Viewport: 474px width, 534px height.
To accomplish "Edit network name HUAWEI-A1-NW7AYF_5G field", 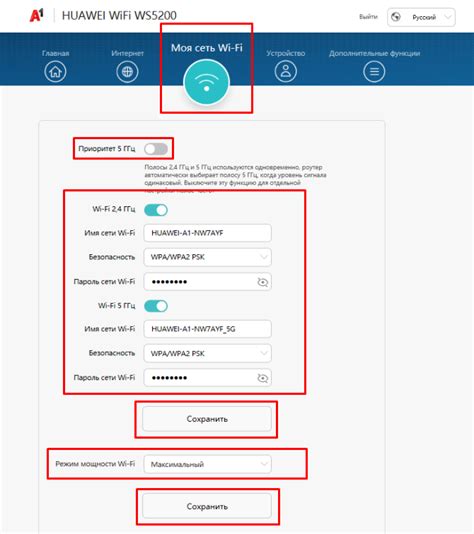I will 207,329.
